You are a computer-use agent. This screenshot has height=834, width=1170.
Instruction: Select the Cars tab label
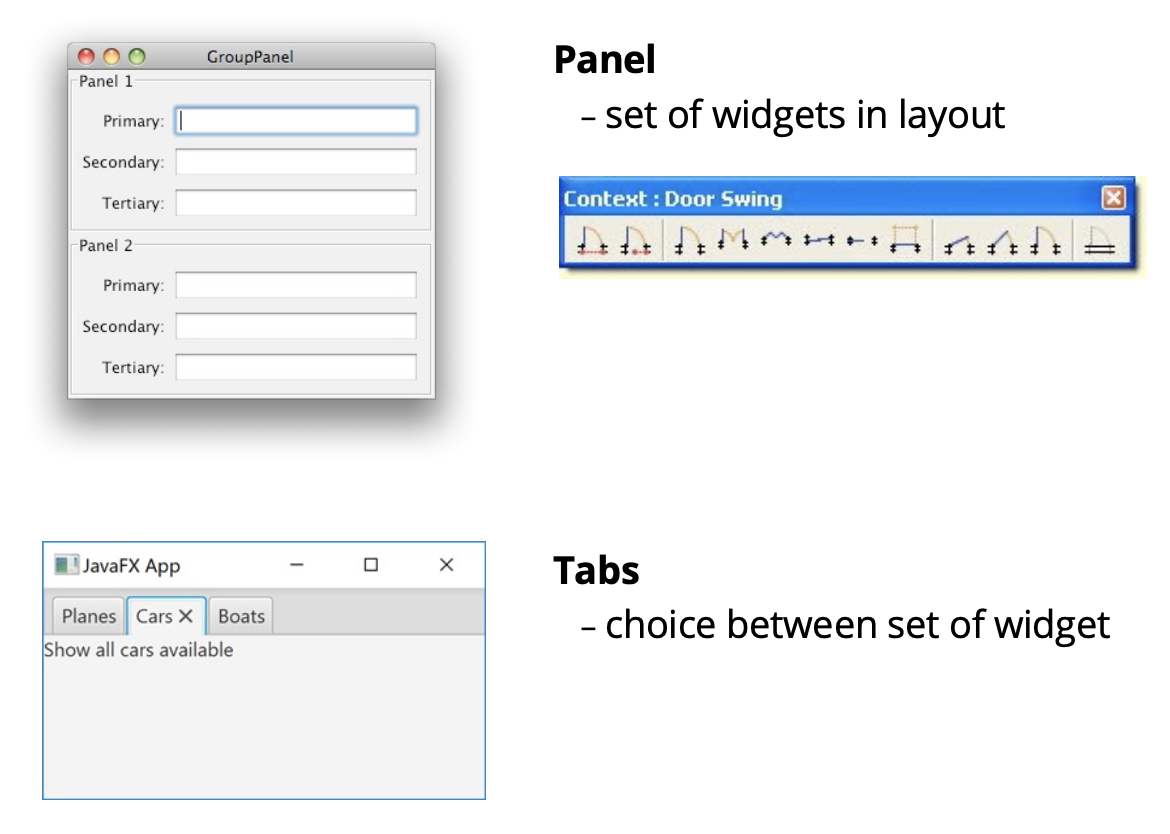(154, 616)
